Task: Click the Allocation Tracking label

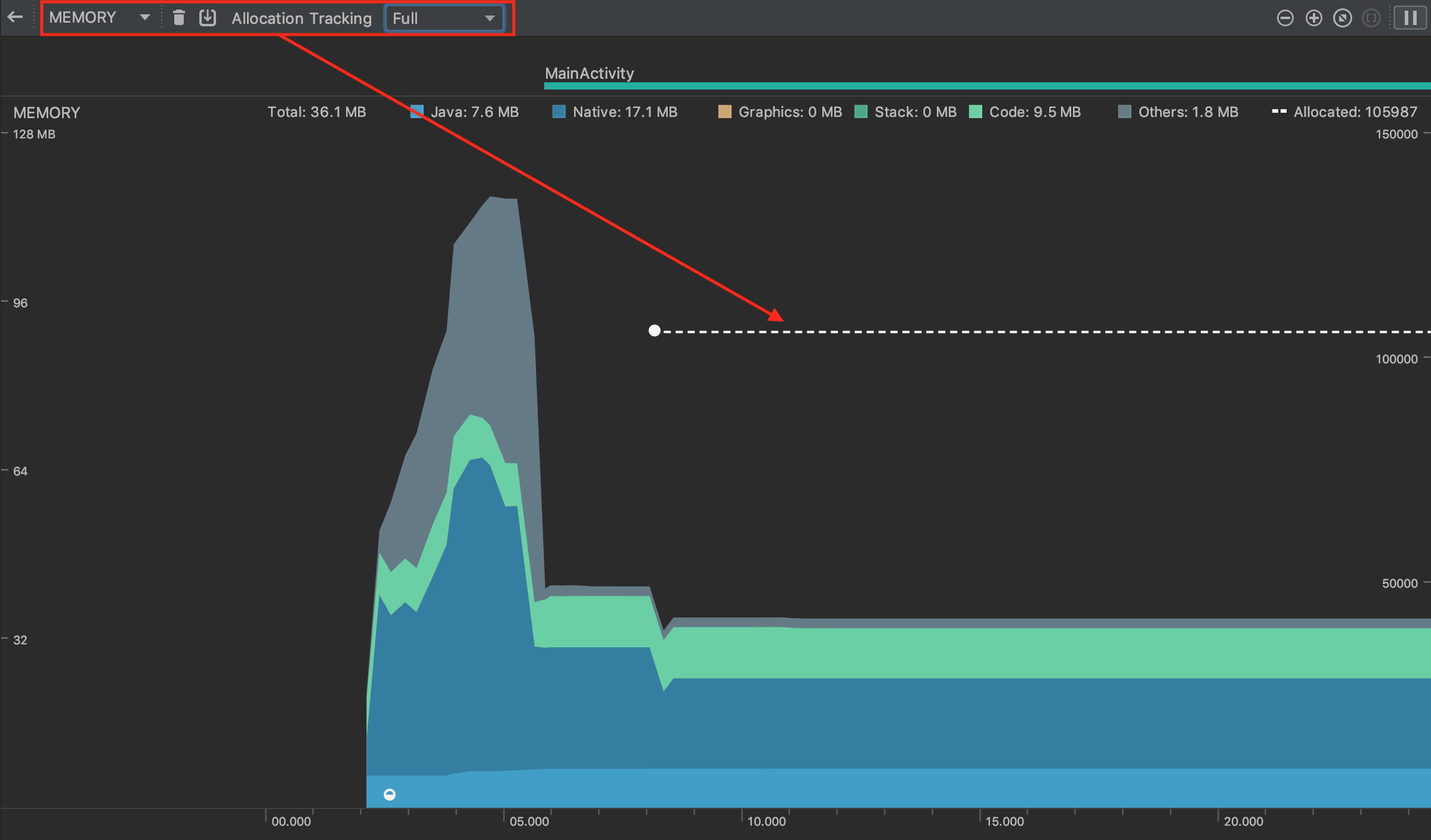Action: 301,18
